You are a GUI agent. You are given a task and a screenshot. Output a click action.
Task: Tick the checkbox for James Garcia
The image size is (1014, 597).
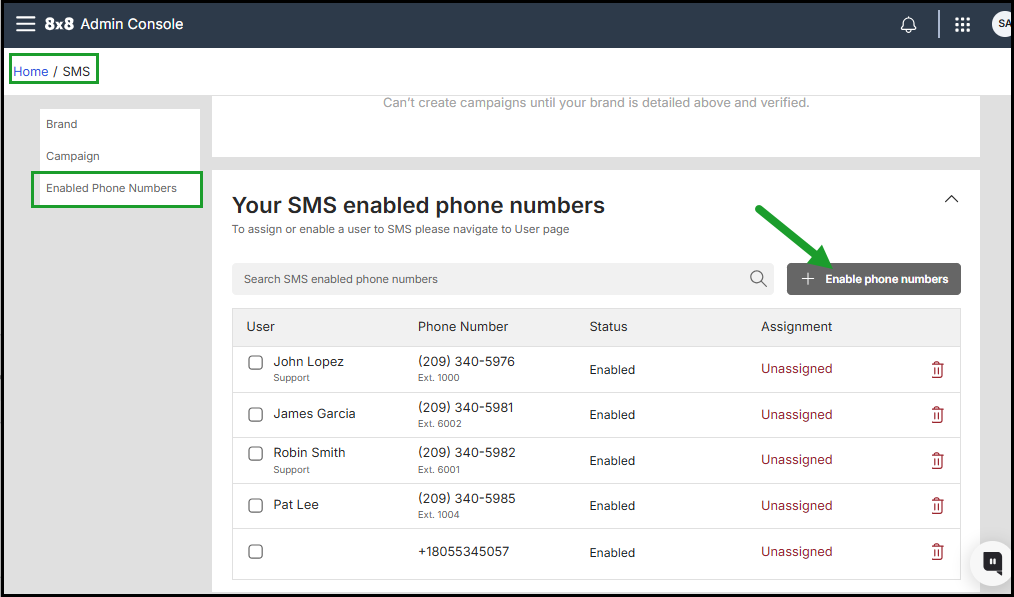point(256,414)
